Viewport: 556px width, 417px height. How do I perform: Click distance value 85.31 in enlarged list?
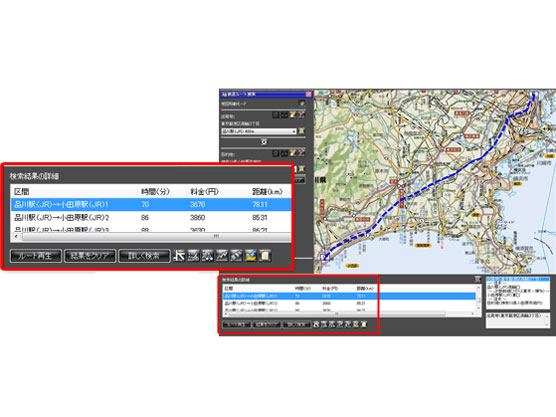[260, 217]
